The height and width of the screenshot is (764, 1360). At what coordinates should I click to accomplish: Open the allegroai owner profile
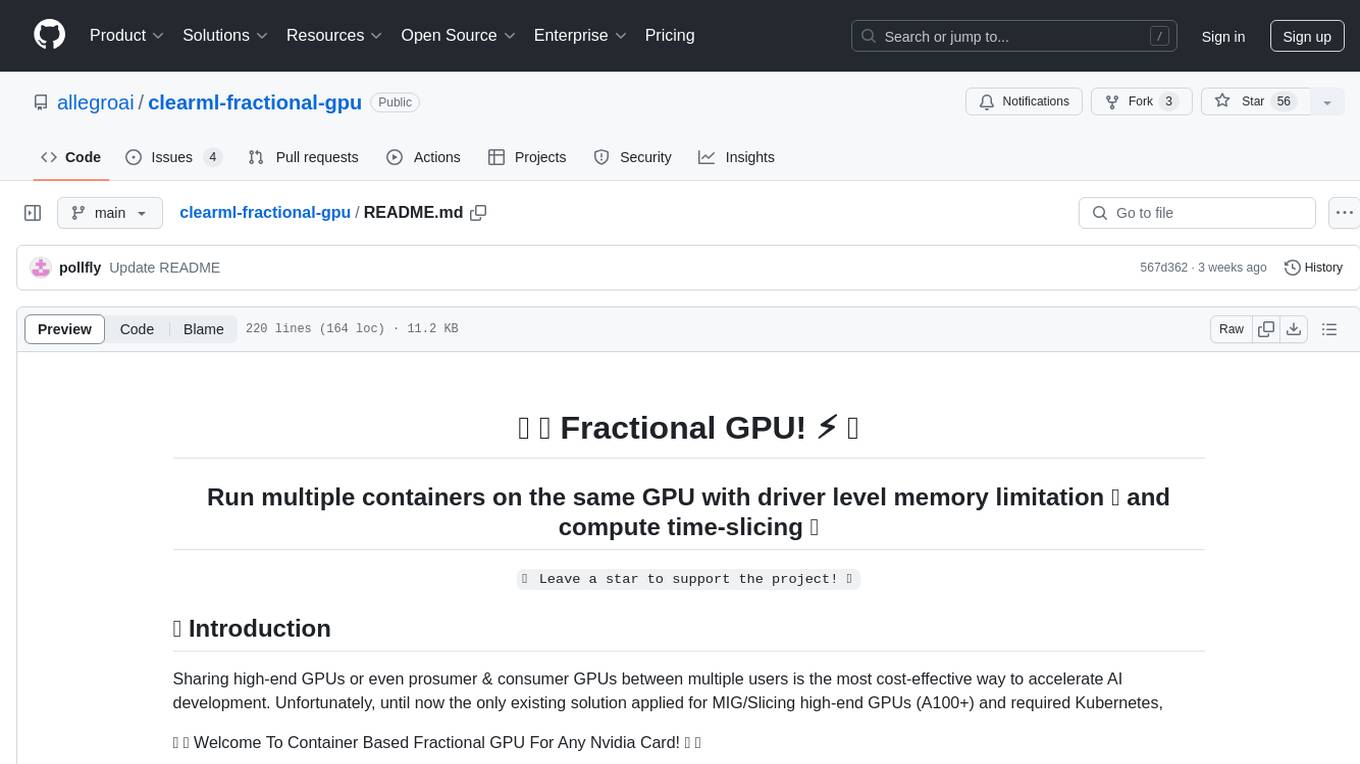96,102
